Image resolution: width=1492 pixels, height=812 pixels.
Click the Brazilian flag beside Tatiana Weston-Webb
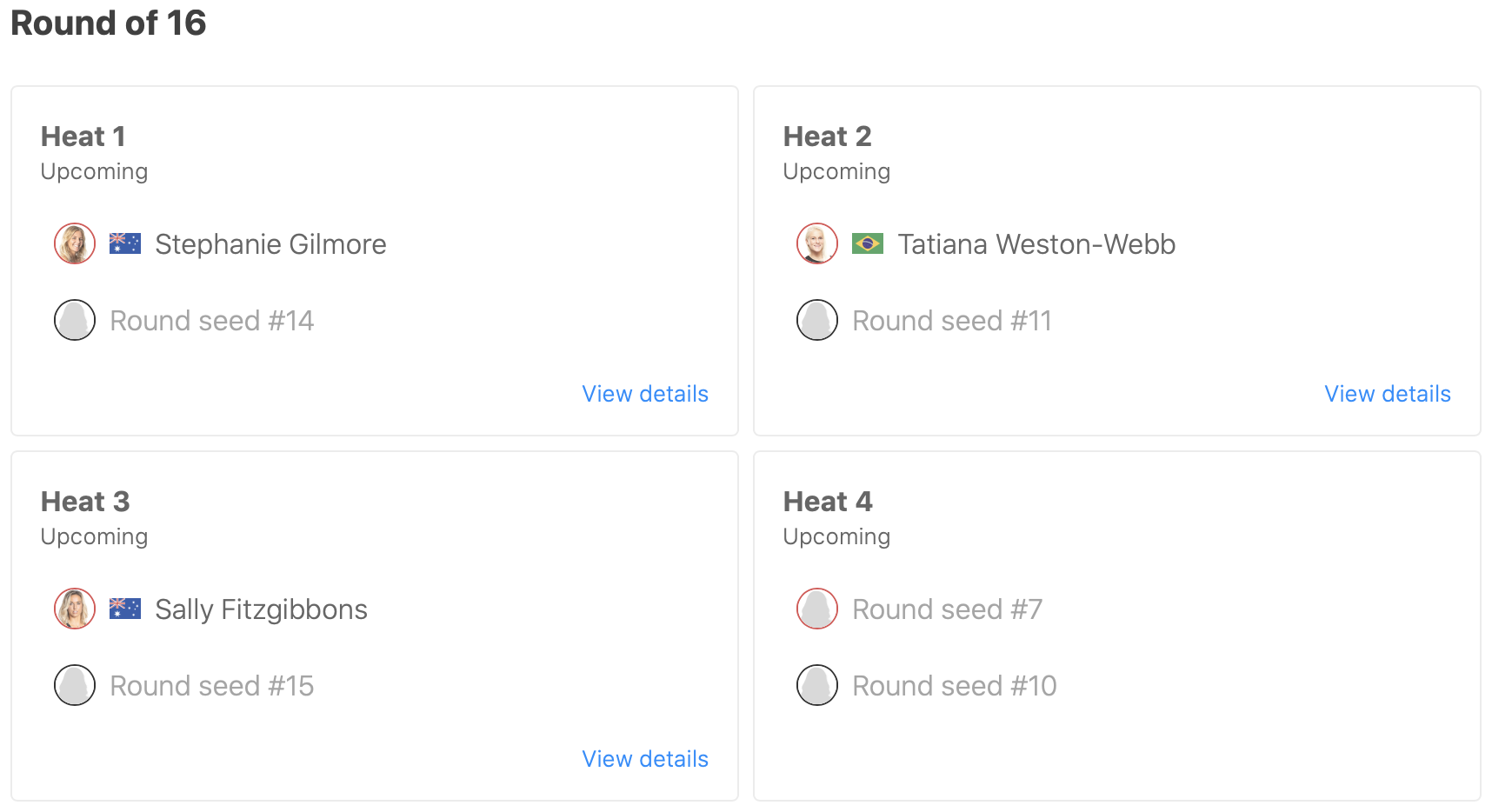(x=867, y=243)
